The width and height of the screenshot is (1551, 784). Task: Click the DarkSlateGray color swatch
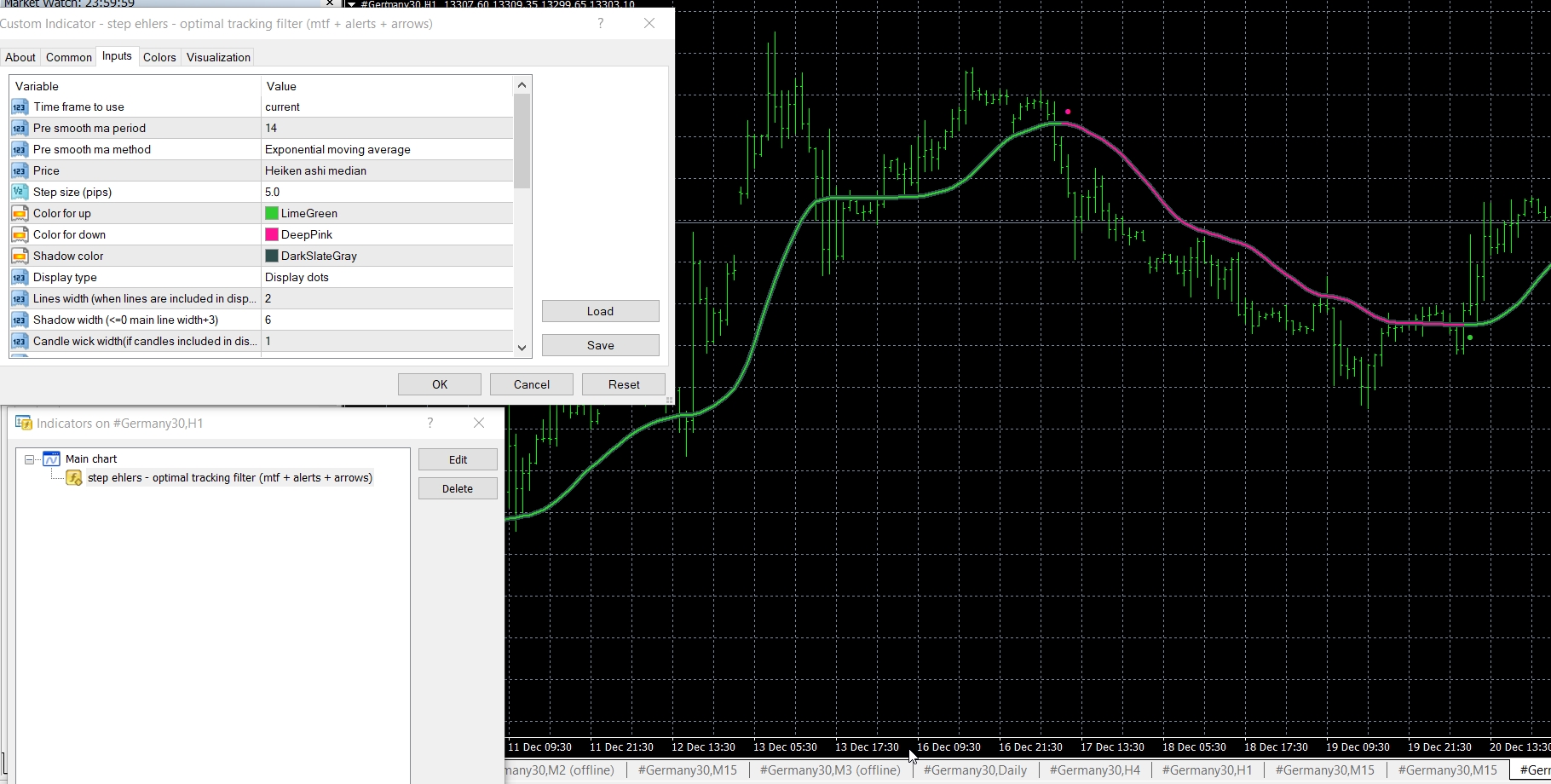point(272,257)
